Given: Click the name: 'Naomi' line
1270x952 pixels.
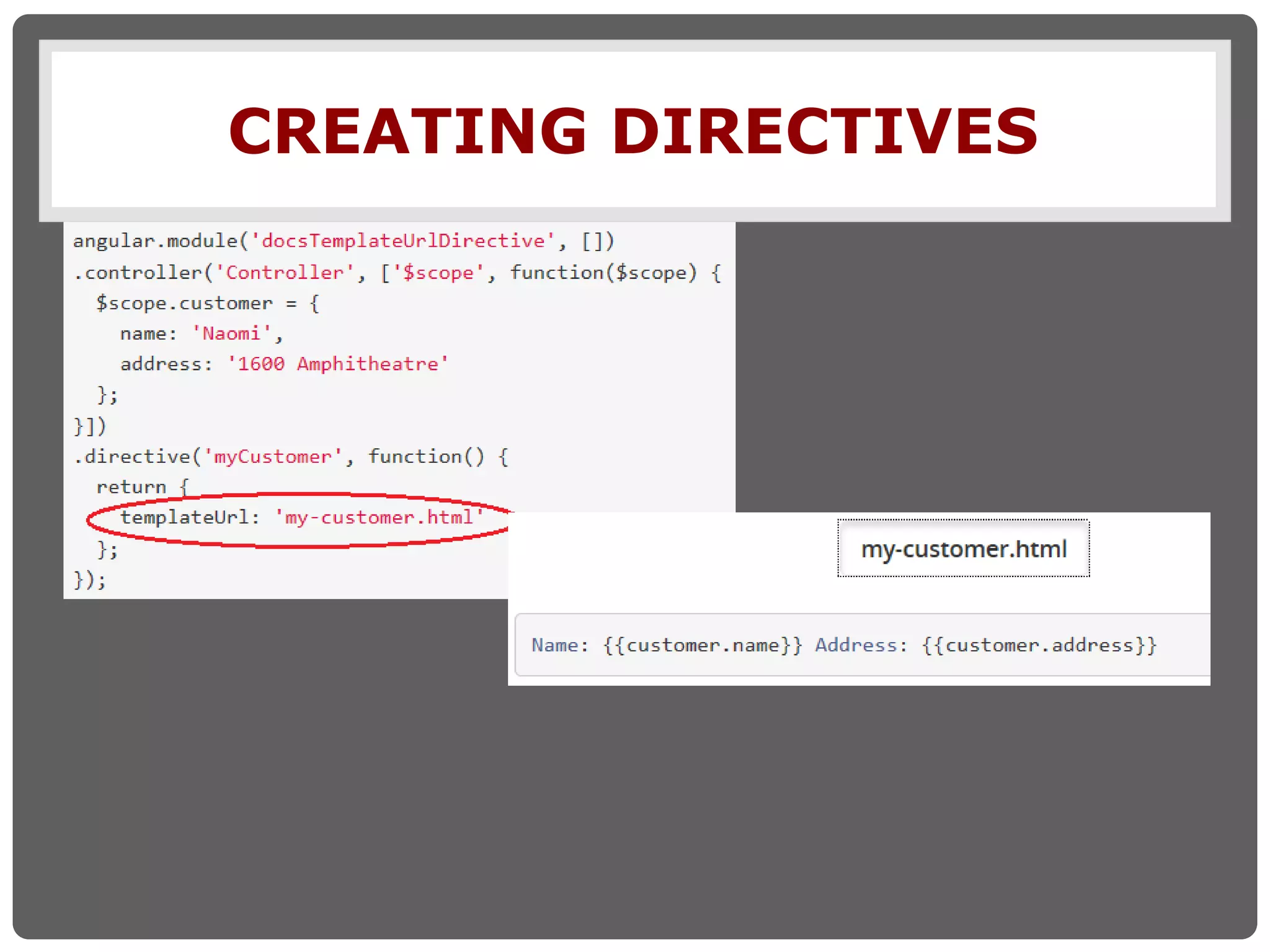Looking at the screenshot, I should point(202,333).
